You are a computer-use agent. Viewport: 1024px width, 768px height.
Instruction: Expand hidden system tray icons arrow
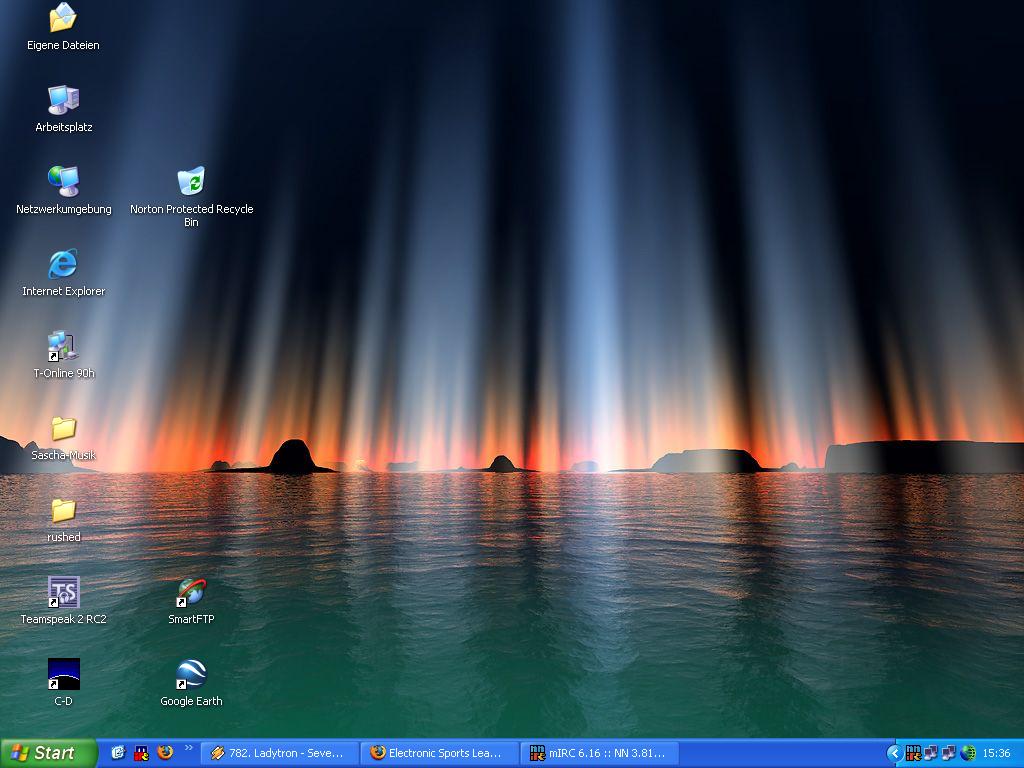click(893, 753)
